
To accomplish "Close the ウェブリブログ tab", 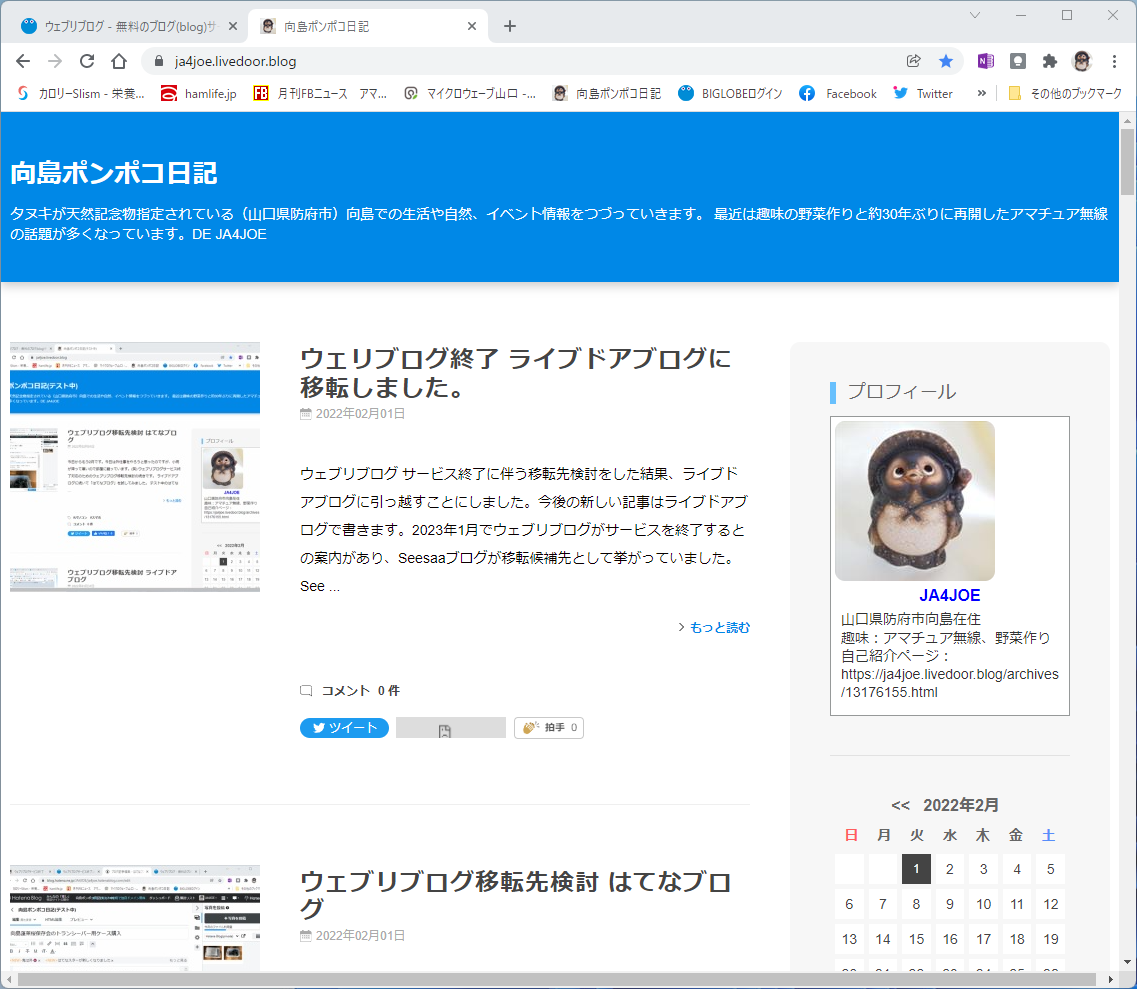I will coord(233,26).
